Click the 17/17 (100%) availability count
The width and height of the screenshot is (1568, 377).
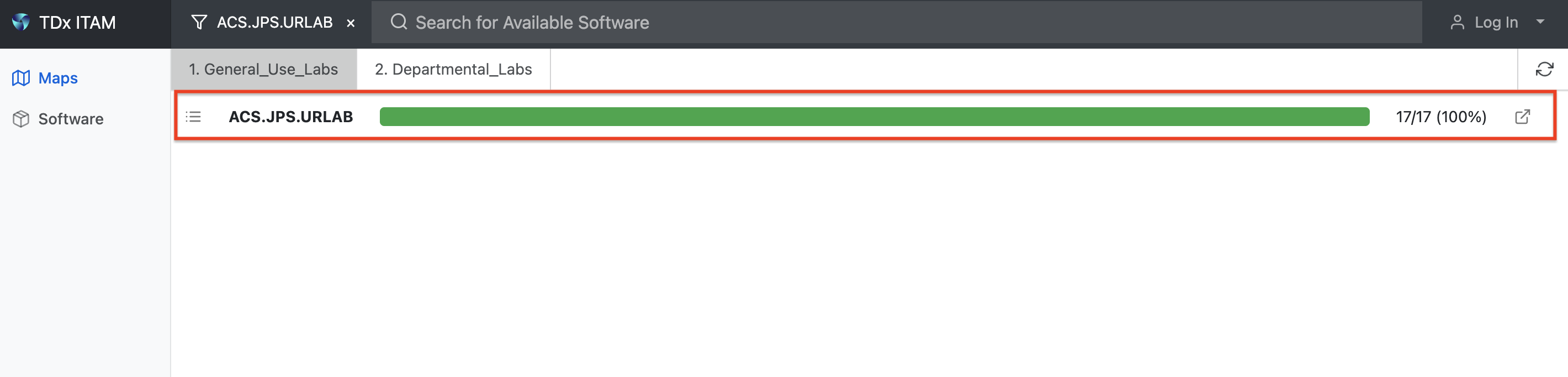(1441, 117)
